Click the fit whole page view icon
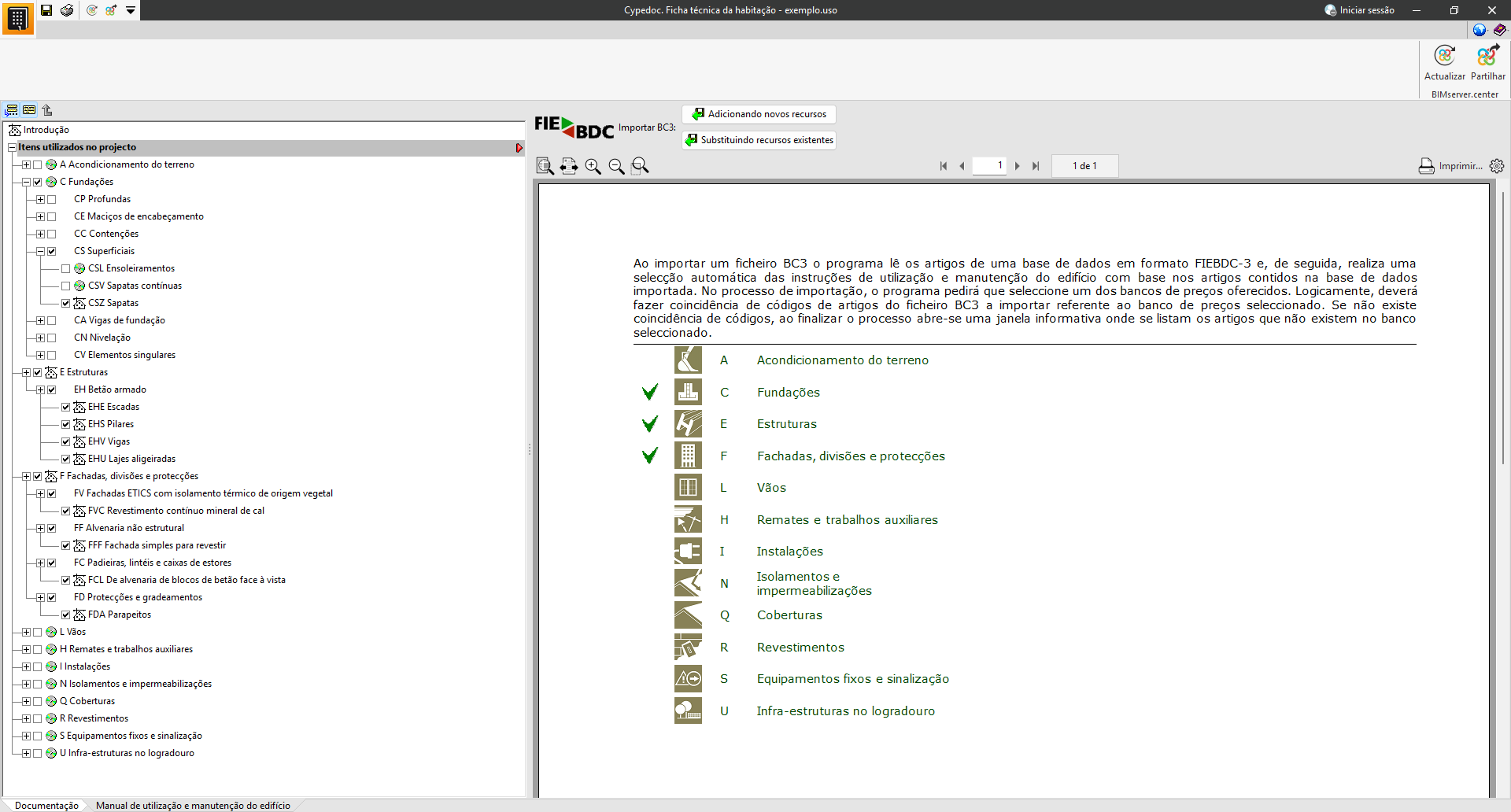Screen dimensions: 1511x812 (545, 166)
